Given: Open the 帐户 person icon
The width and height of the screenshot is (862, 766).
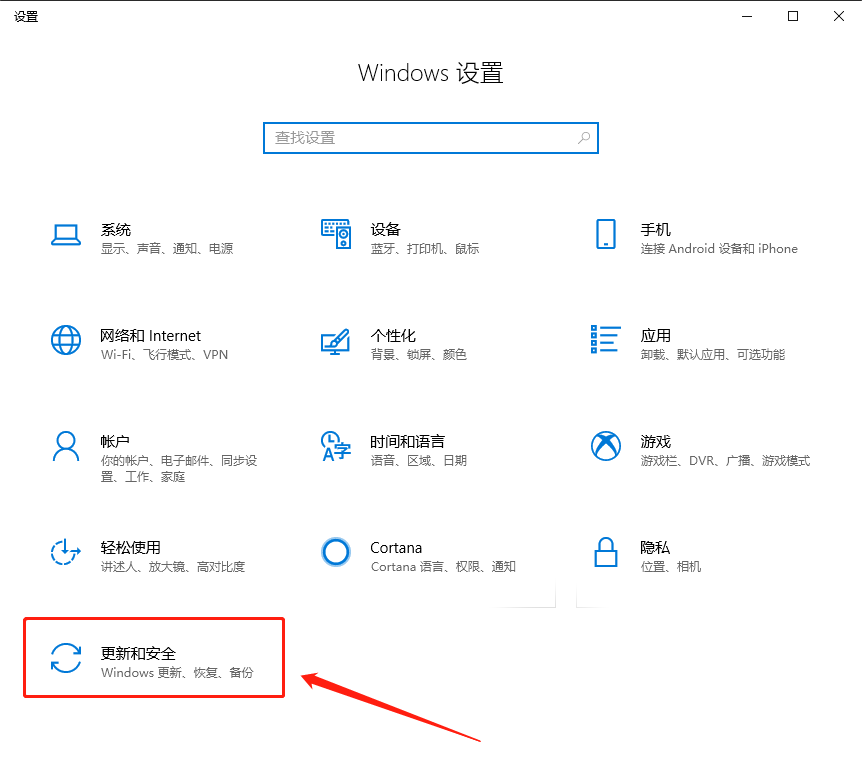Looking at the screenshot, I should coord(66,446).
